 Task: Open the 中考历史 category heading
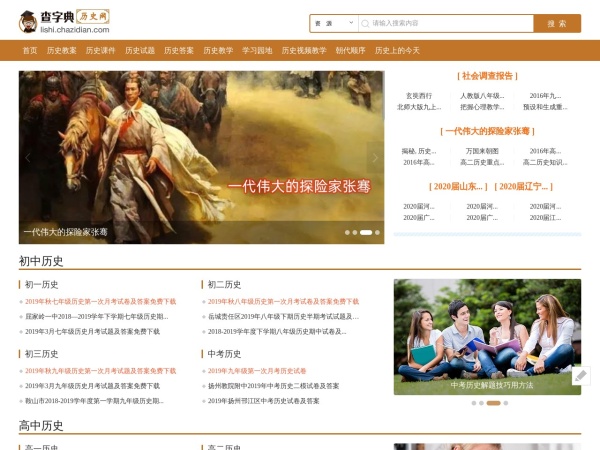[x=224, y=353]
